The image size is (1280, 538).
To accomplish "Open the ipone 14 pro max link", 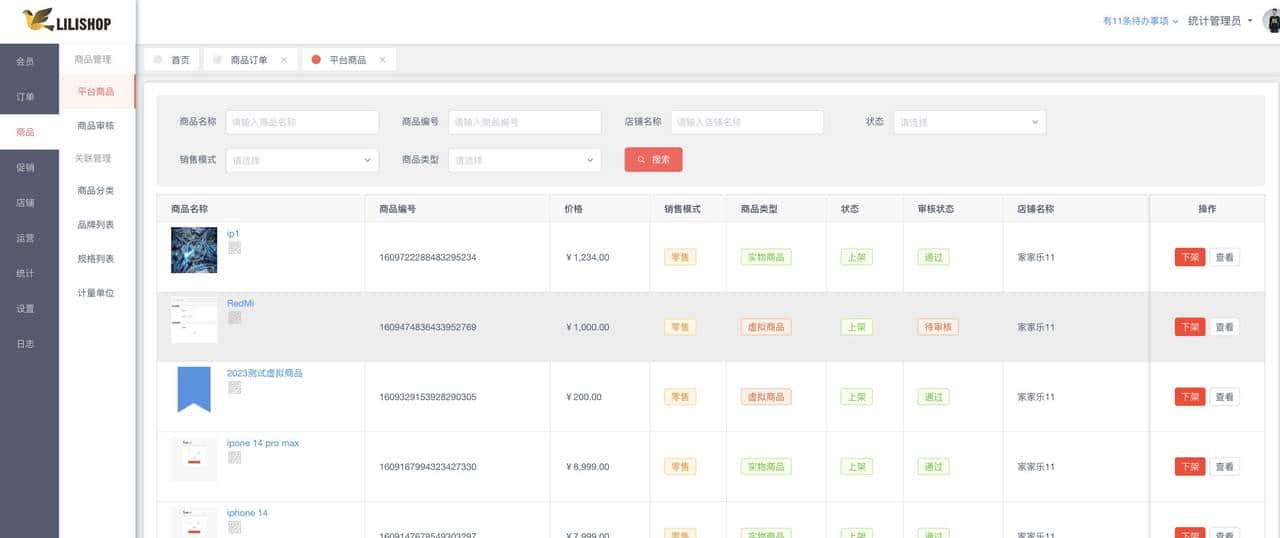I will pyautogui.click(x=263, y=443).
